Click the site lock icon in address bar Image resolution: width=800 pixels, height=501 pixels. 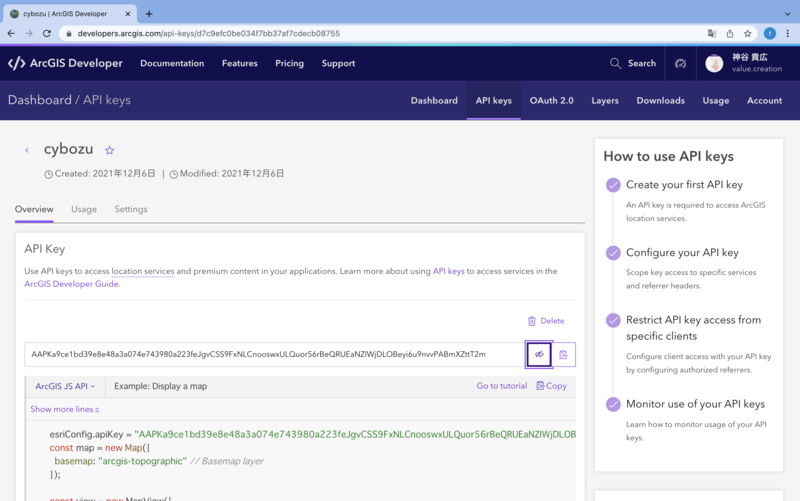coord(69,33)
